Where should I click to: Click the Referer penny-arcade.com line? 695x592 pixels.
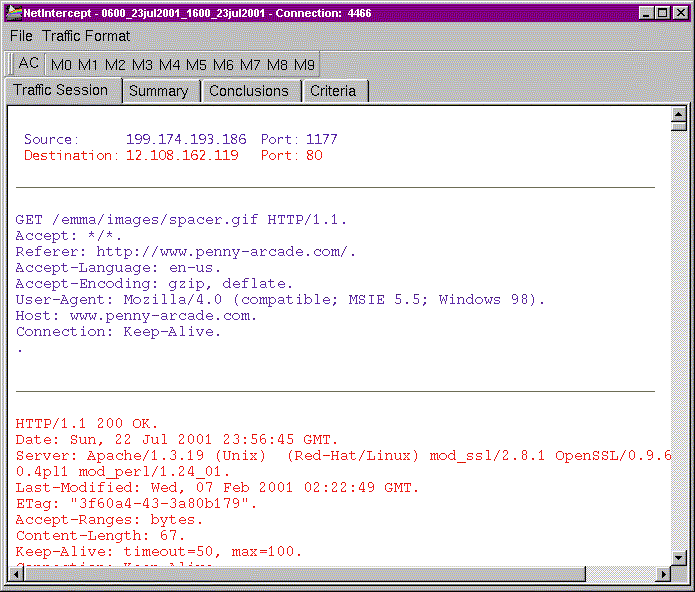[x=186, y=252]
